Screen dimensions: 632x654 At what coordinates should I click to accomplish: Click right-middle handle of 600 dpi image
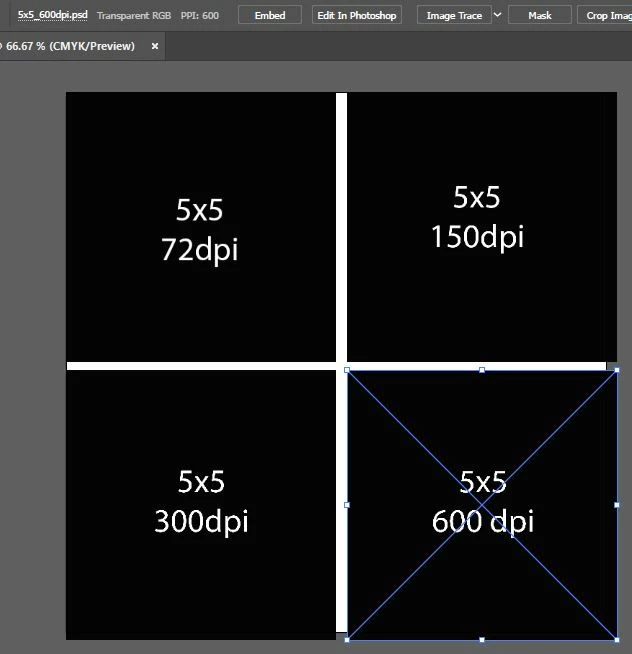617,505
